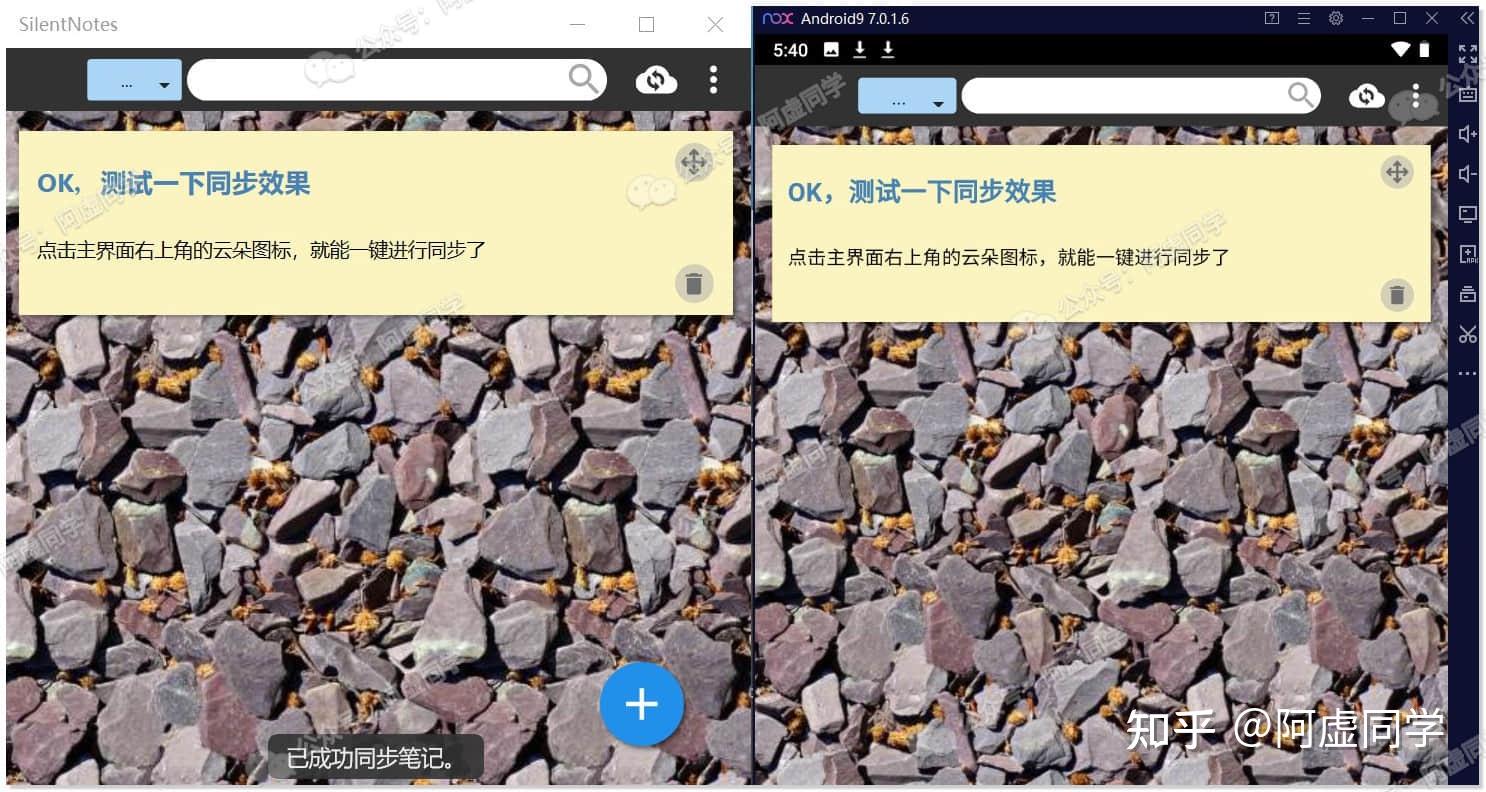The width and height of the screenshot is (1486, 792).
Task: Click the search box inside the Android emulator
Action: (x=1141, y=96)
